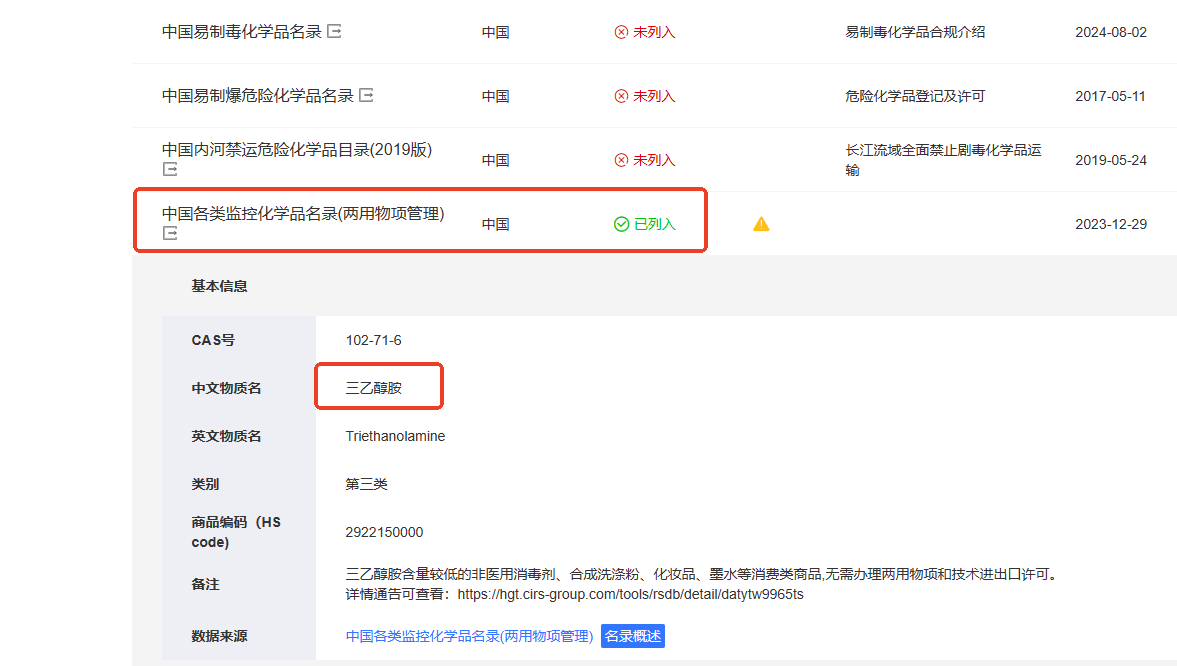Open the 数据来源 link to 中国各类监控化学品名录
1177x666 pixels.
(469, 636)
